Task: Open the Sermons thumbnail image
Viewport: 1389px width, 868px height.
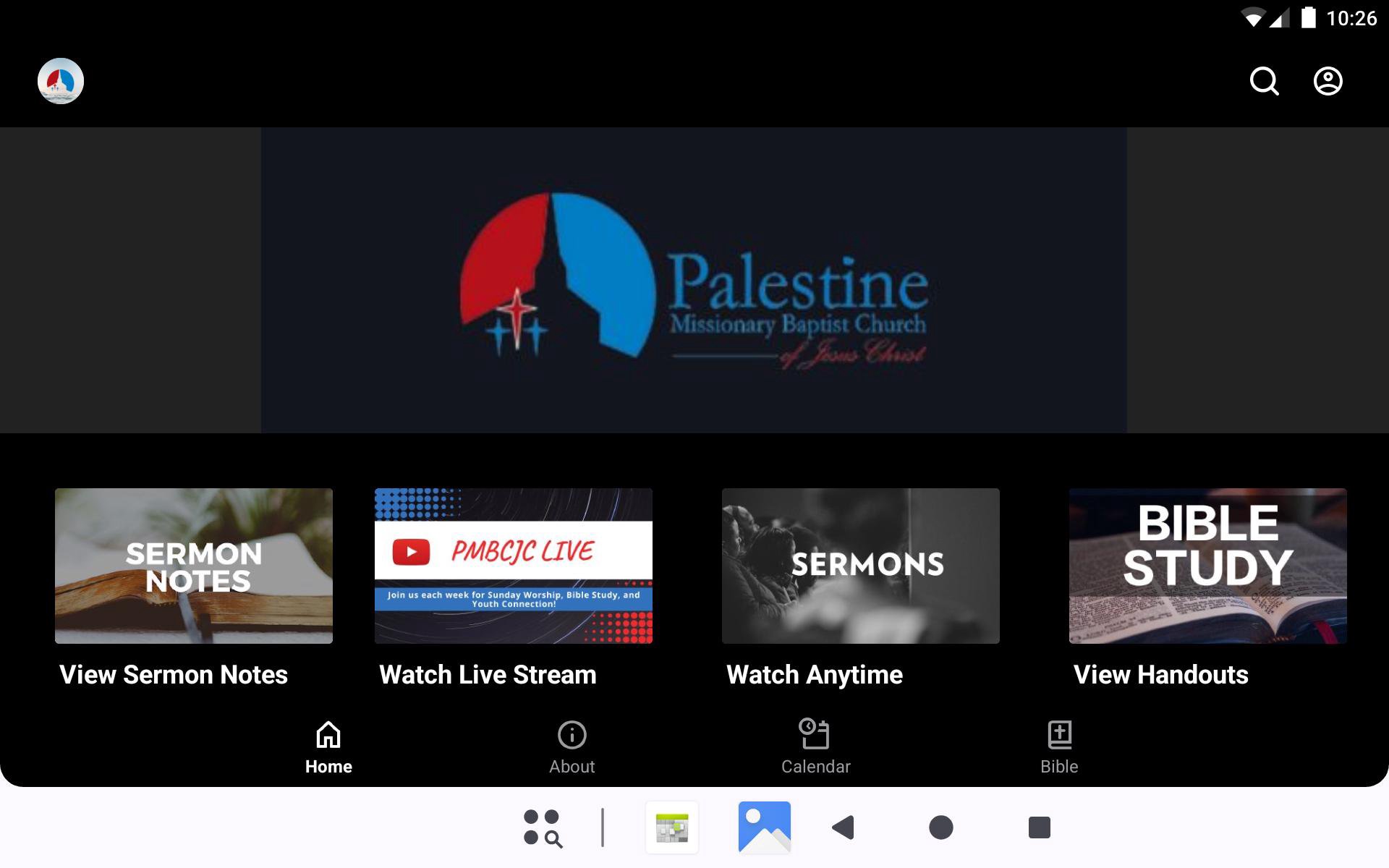Action: tap(861, 566)
